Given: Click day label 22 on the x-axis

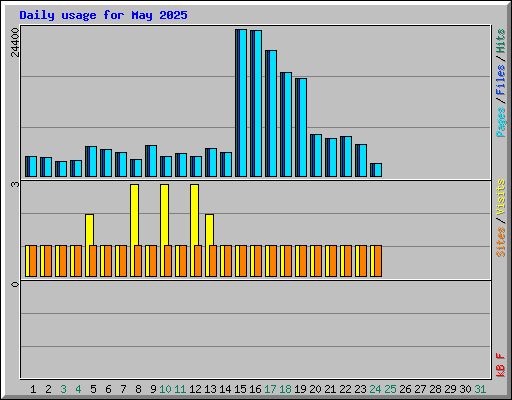Looking at the screenshot, I should point(345,389).
